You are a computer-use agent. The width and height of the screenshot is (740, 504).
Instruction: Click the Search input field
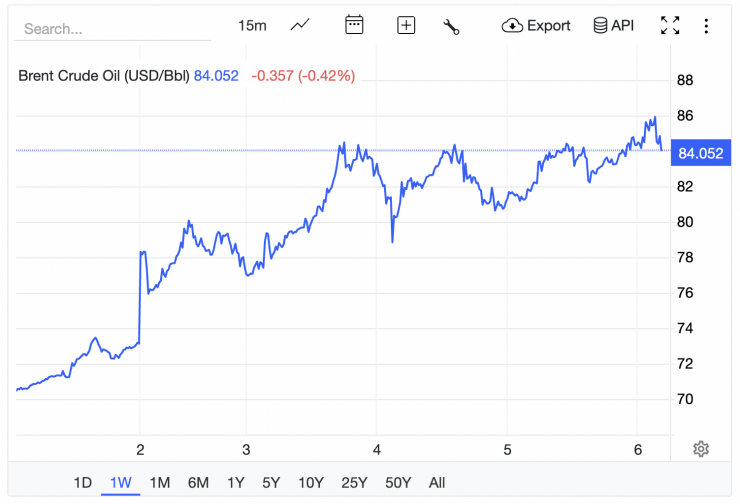112,29
